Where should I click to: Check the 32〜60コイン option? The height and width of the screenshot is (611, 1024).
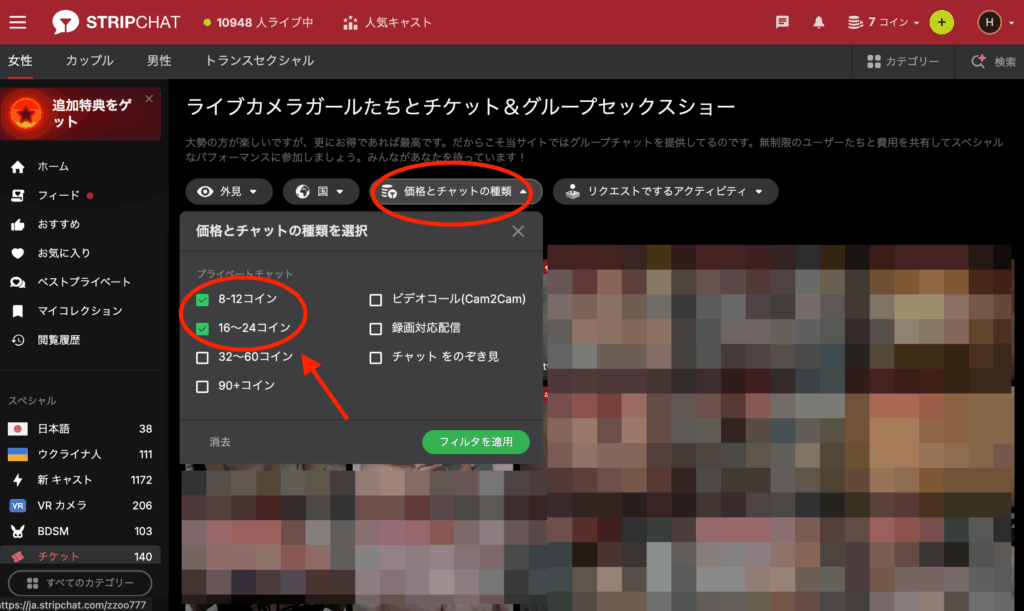click(x=201, y=357)
